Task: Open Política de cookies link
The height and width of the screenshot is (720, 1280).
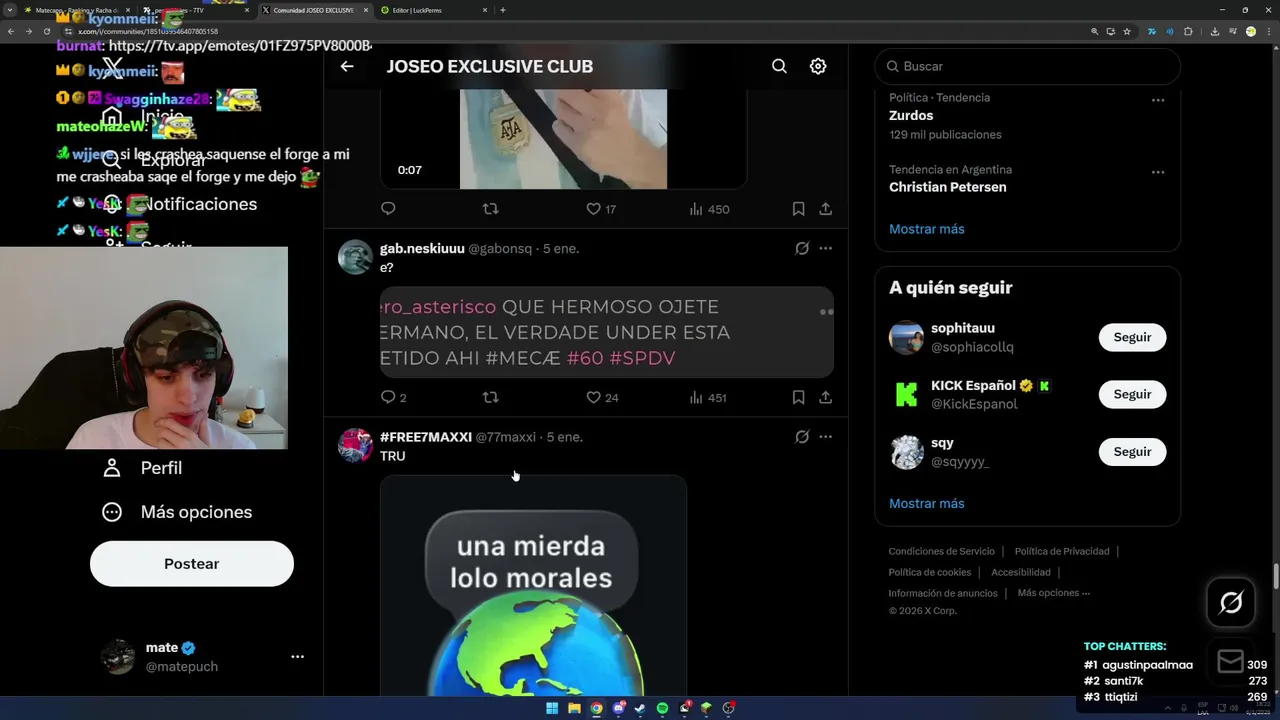Action: (x=930, y=572)
